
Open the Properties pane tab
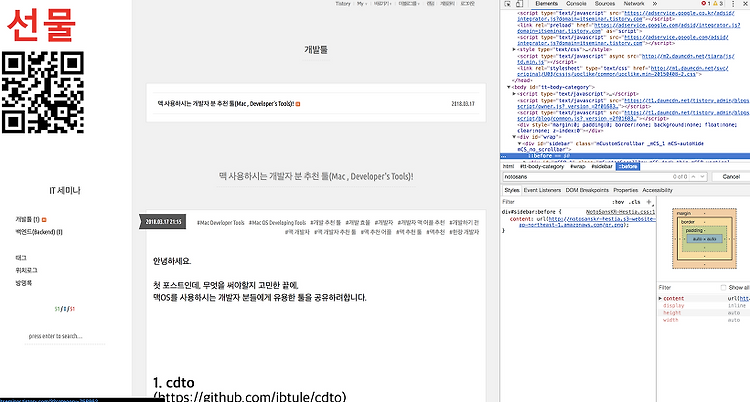click(625, 190)
